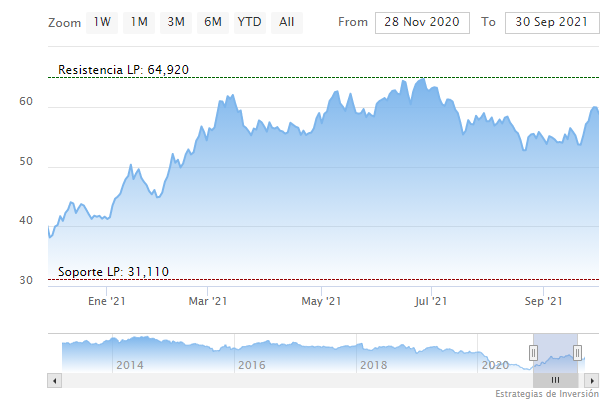
Task: Switch zoom range to 6M
Action: [x=212, y=21]
